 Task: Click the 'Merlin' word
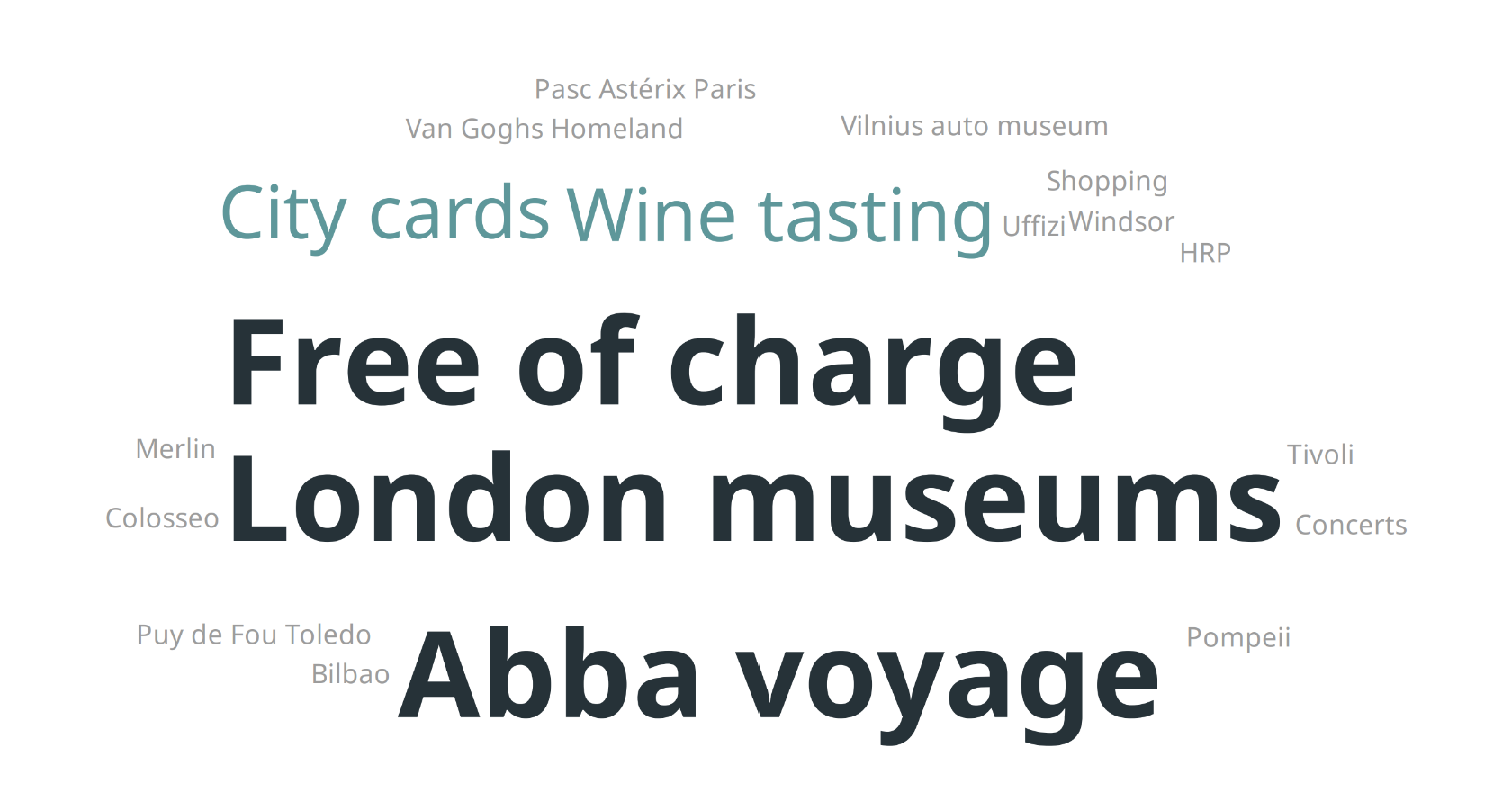(175, 449)
